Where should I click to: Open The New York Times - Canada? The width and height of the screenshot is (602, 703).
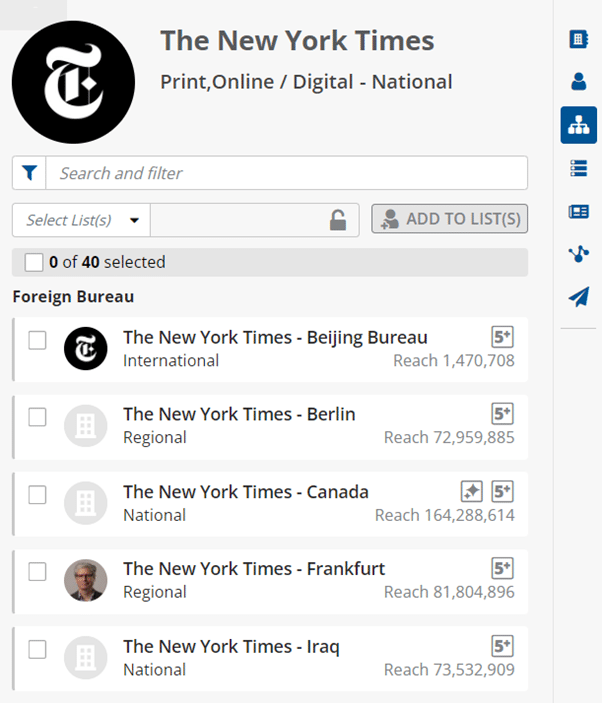tap(246, 492)
